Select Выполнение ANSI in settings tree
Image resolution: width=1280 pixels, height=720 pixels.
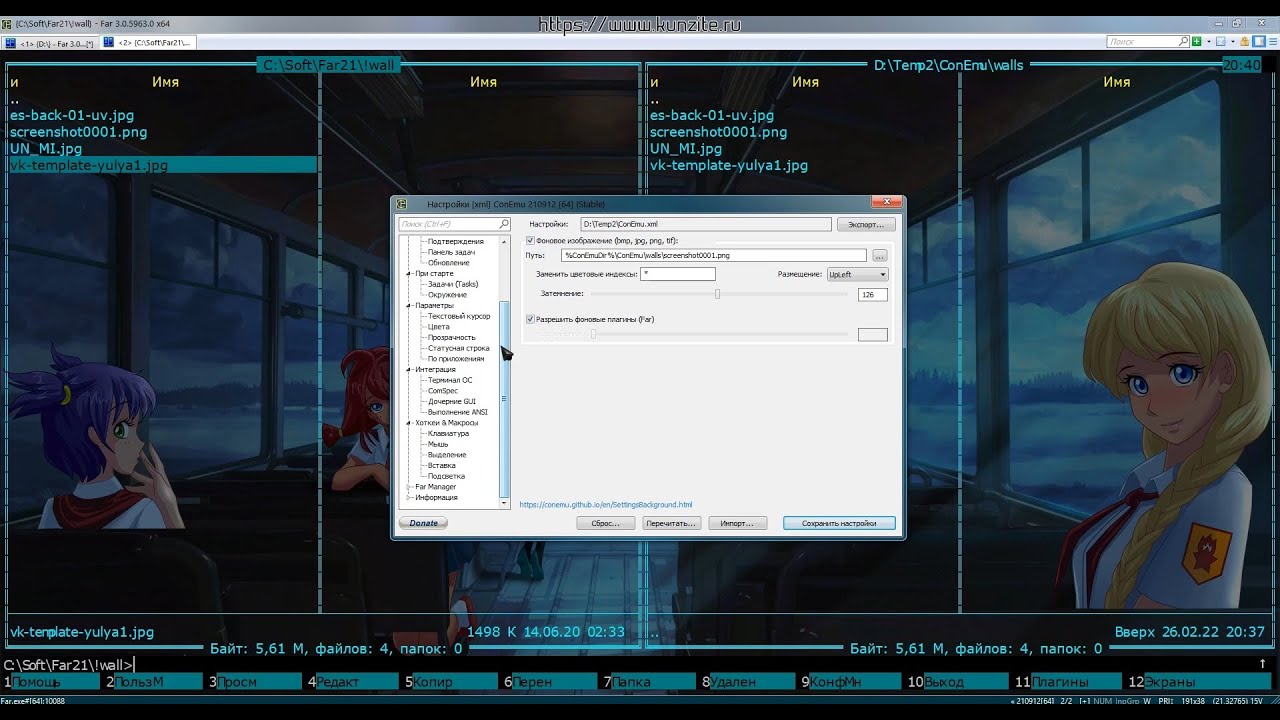[x=458, y=412]
